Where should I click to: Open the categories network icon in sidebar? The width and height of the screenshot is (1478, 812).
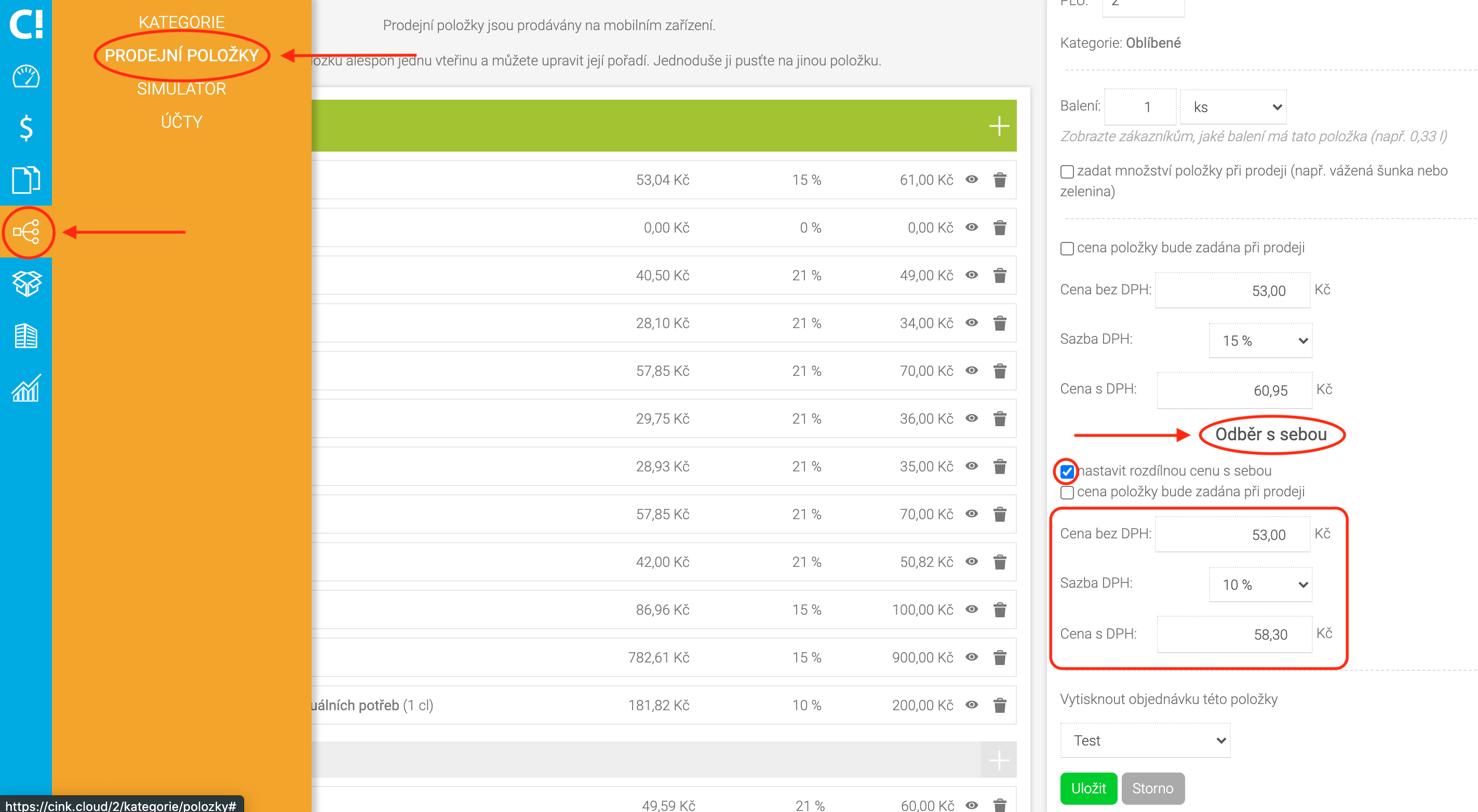(26, 232)
